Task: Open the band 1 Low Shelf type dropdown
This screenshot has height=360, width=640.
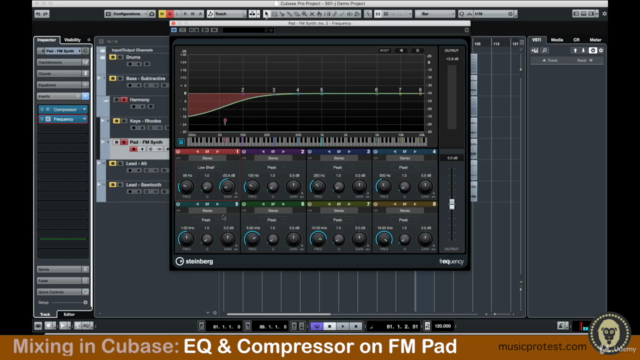Action: pyautogui.click(x=207, y=167)
